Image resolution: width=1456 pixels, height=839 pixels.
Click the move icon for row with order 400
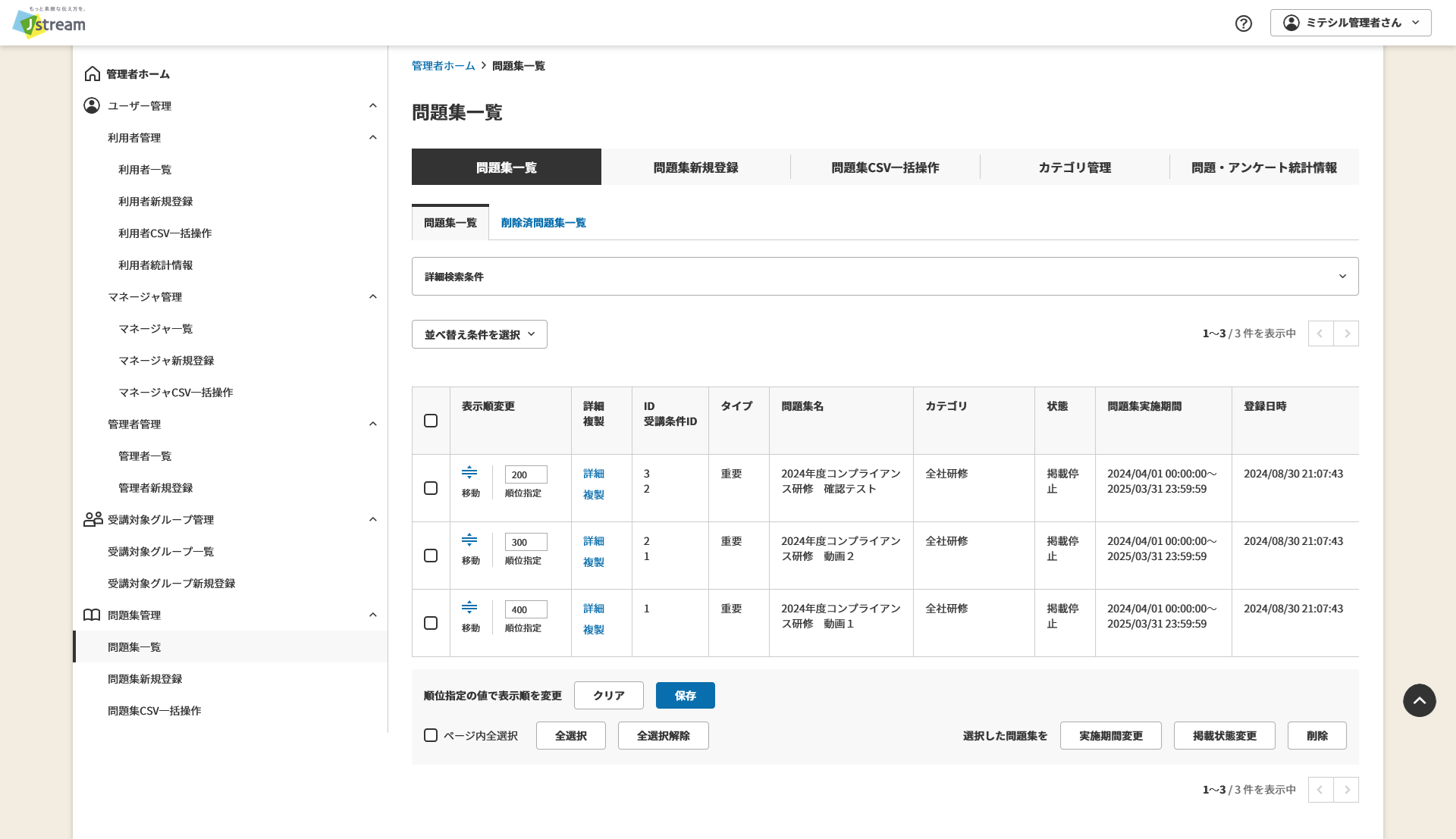469,607
